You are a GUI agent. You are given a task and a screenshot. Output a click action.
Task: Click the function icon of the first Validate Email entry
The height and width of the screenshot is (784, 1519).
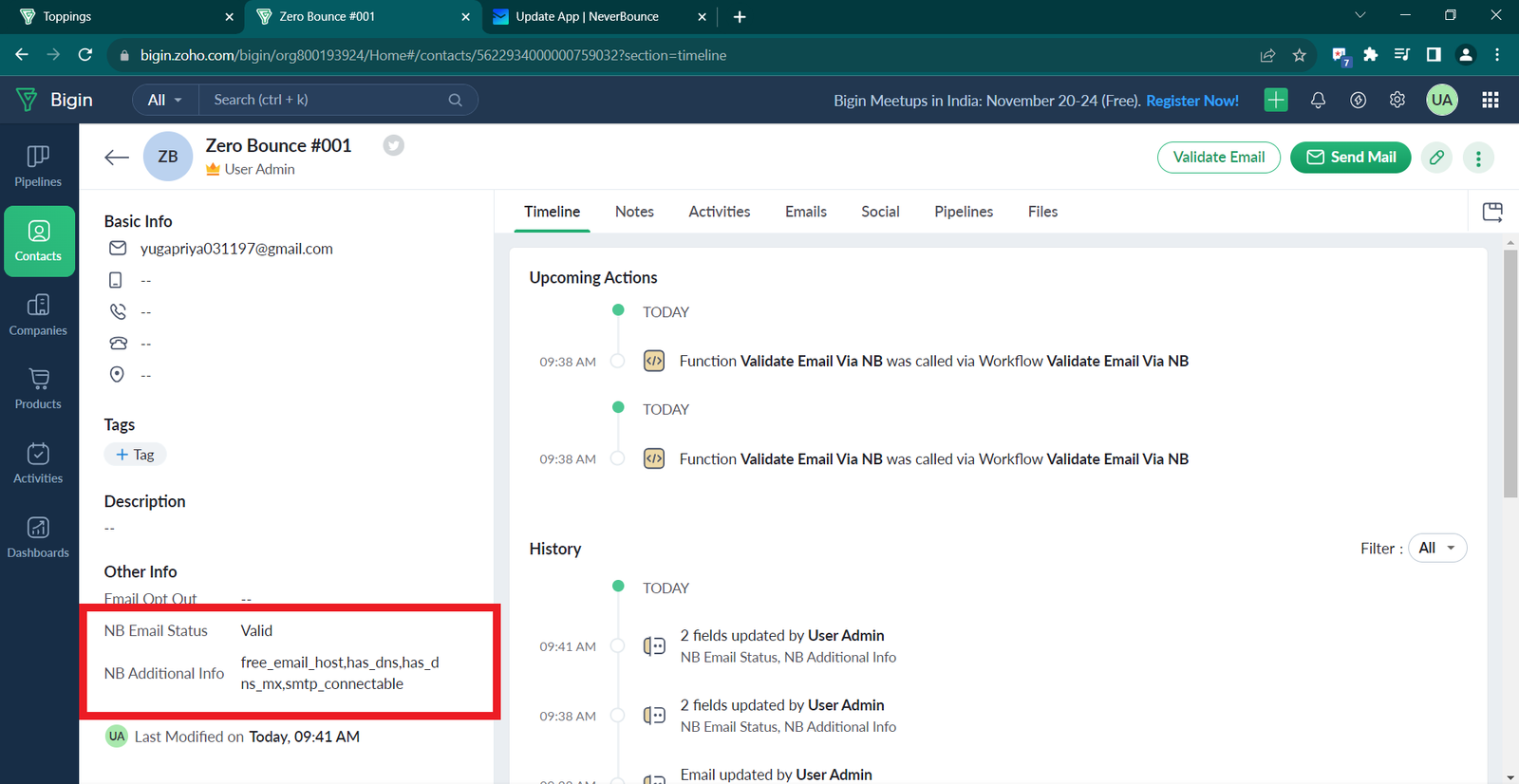654,361
